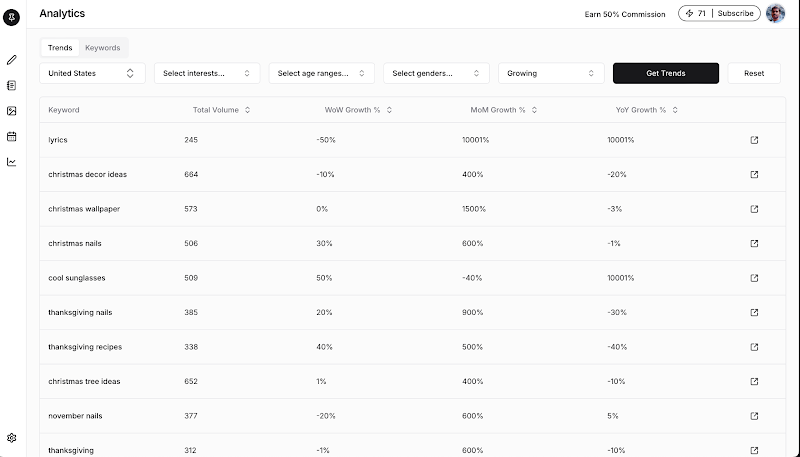Open the document list icon in sidebar
Screen dimensions: 800x457
(11, 86)
